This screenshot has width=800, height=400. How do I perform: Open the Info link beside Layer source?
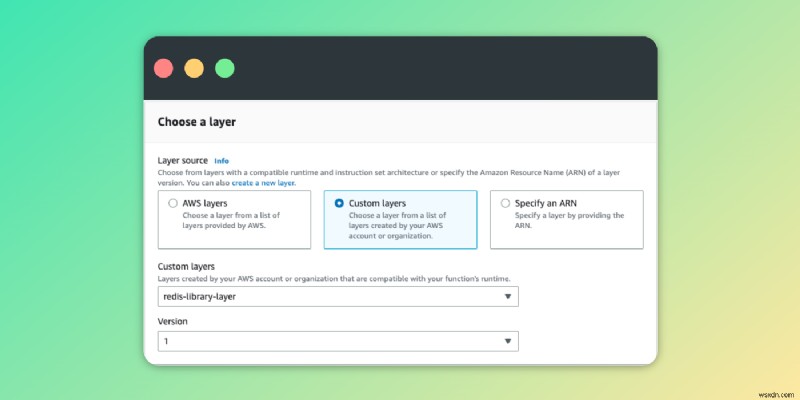221,161
